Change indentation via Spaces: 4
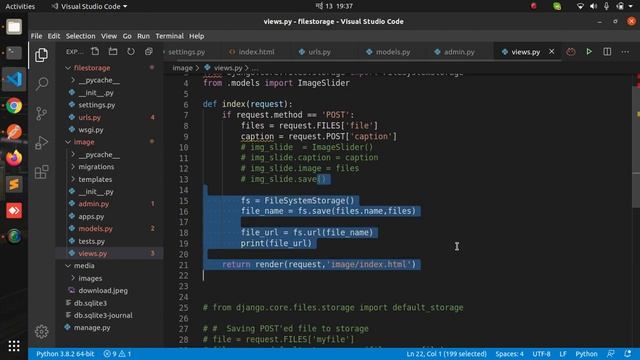The image size is (640, 360). [509, 354]
